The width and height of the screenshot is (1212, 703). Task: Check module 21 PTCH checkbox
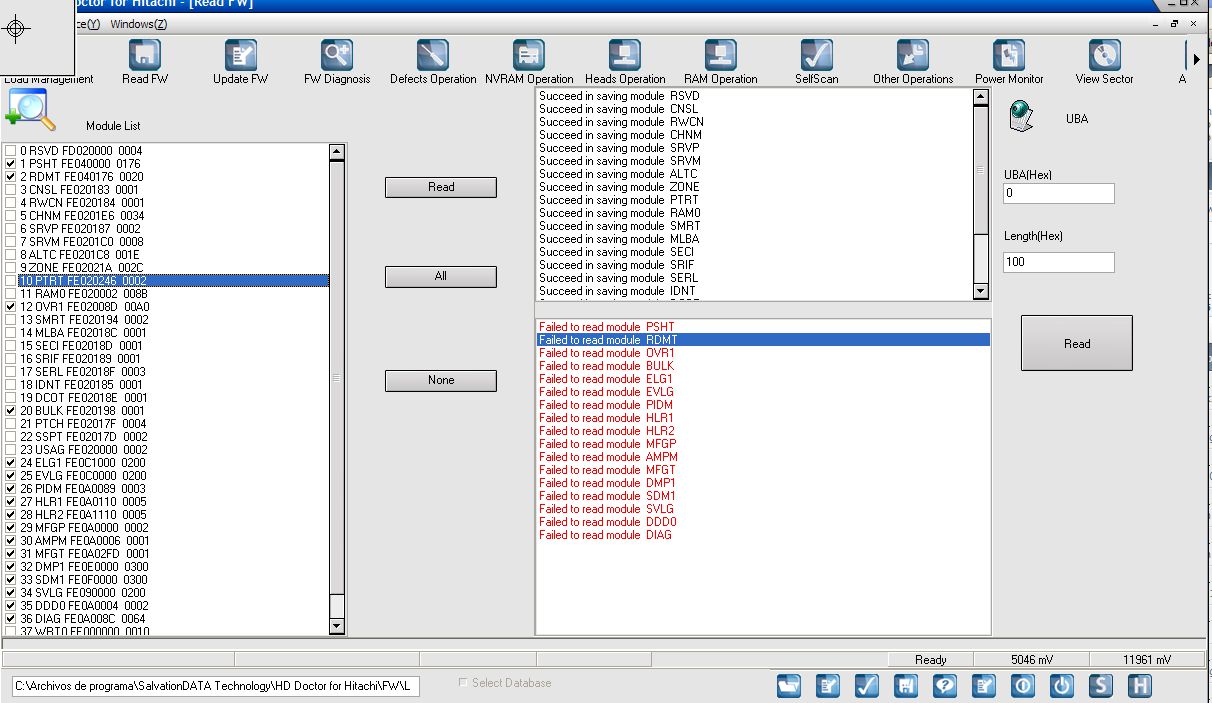pos(11,423)
